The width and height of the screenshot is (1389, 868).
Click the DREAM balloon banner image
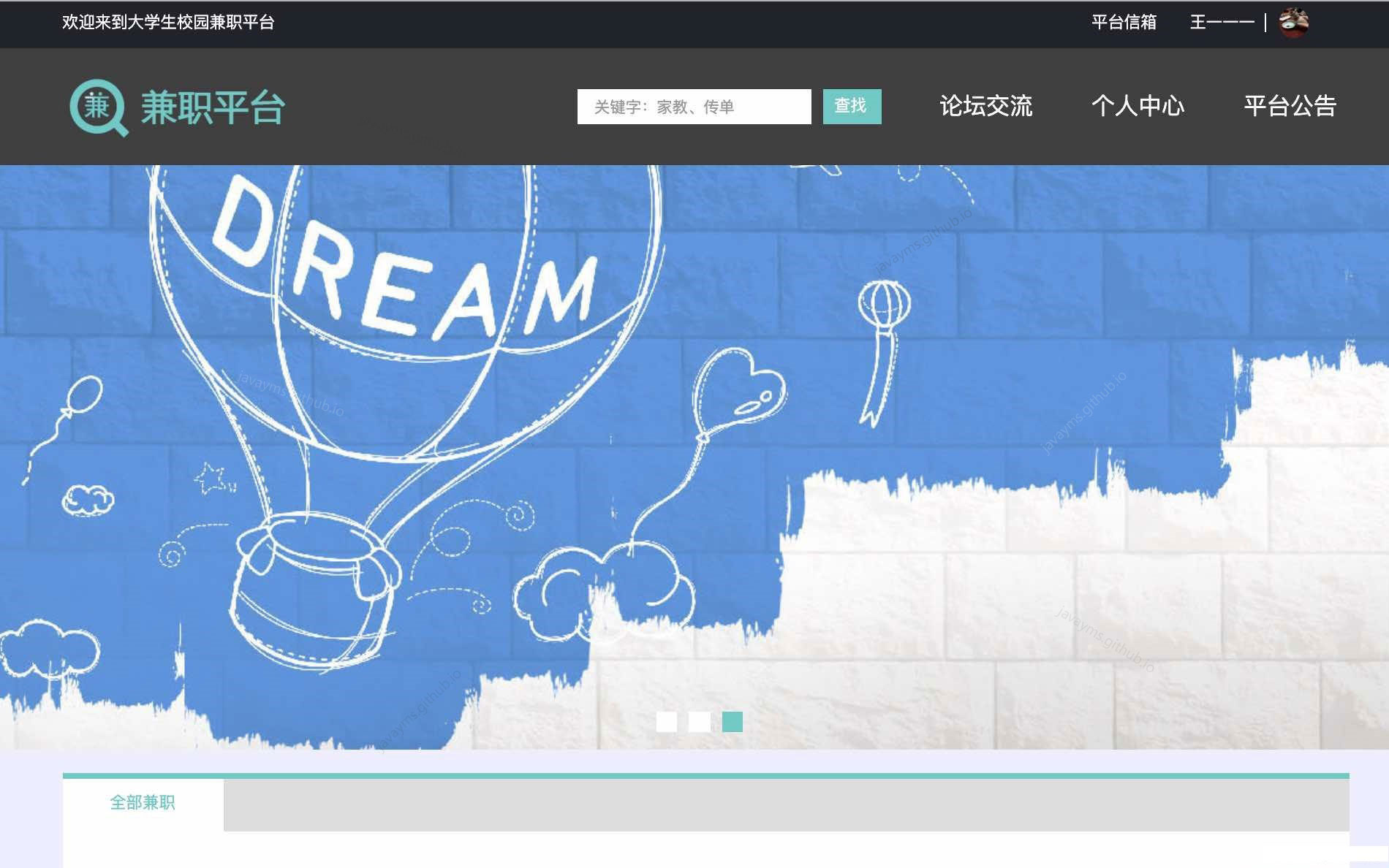pos(694,457)
